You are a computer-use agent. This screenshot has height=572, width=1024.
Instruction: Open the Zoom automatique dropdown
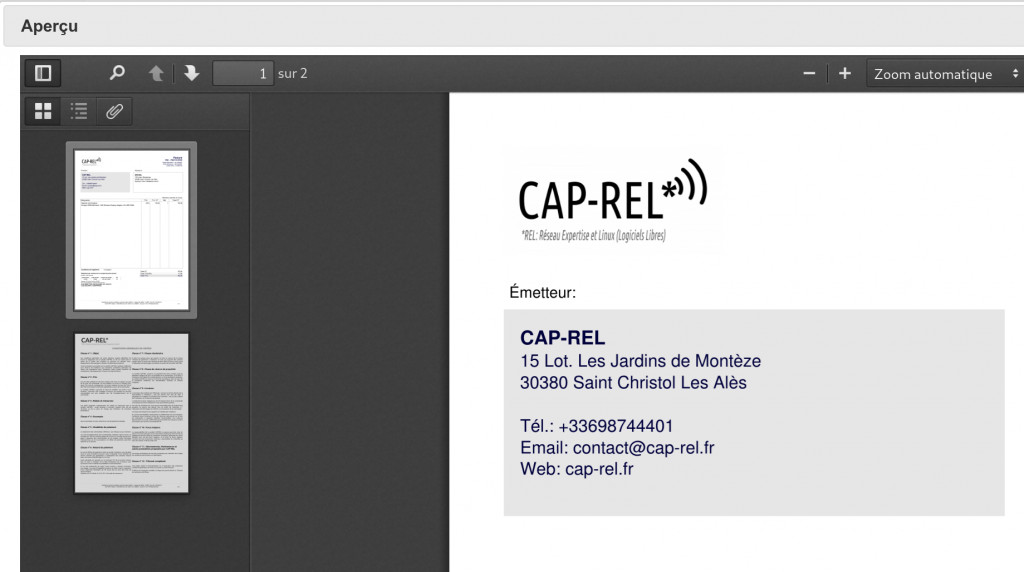click(x=945, y=74)
